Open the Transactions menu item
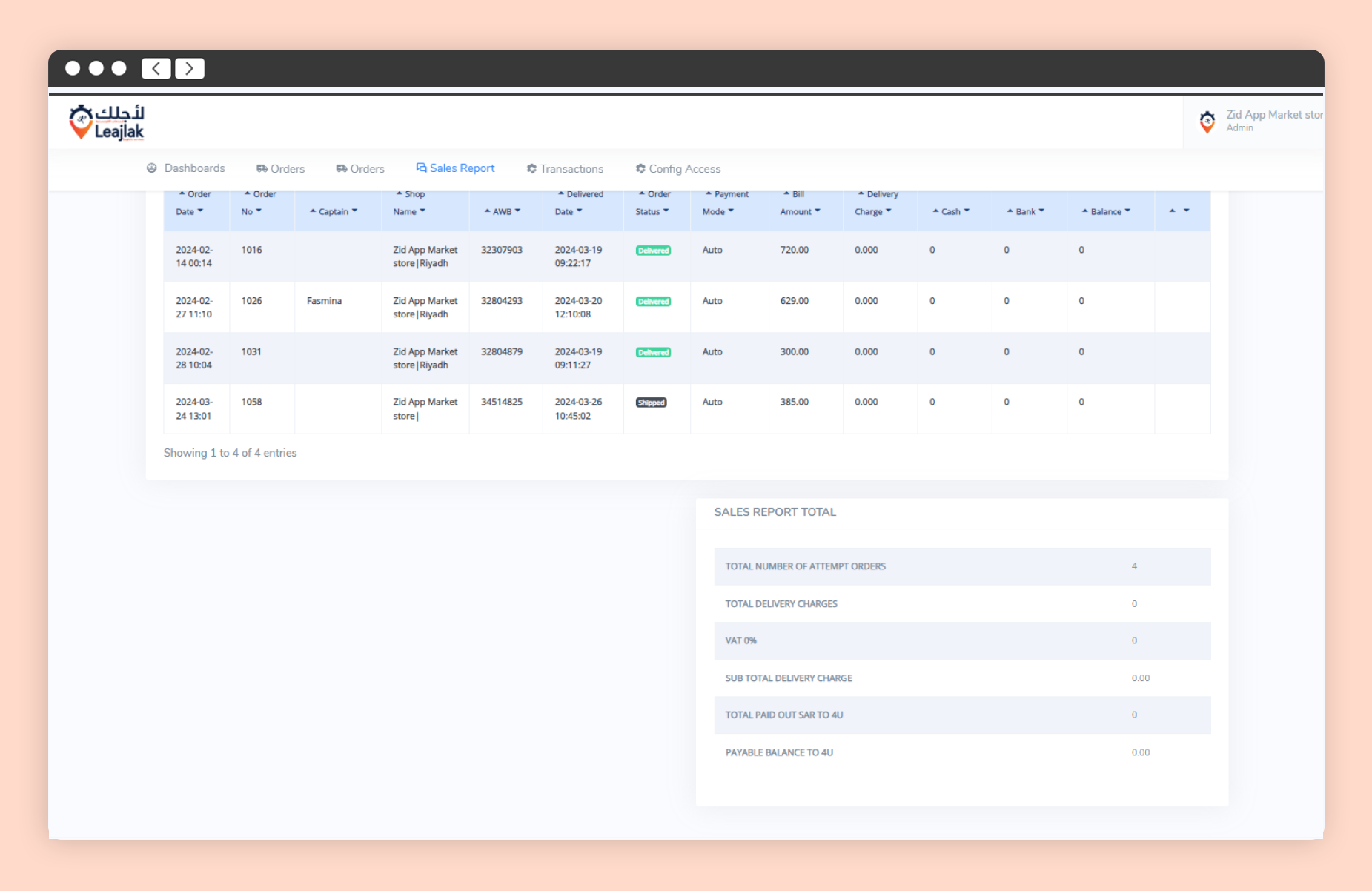 point(571,169)
